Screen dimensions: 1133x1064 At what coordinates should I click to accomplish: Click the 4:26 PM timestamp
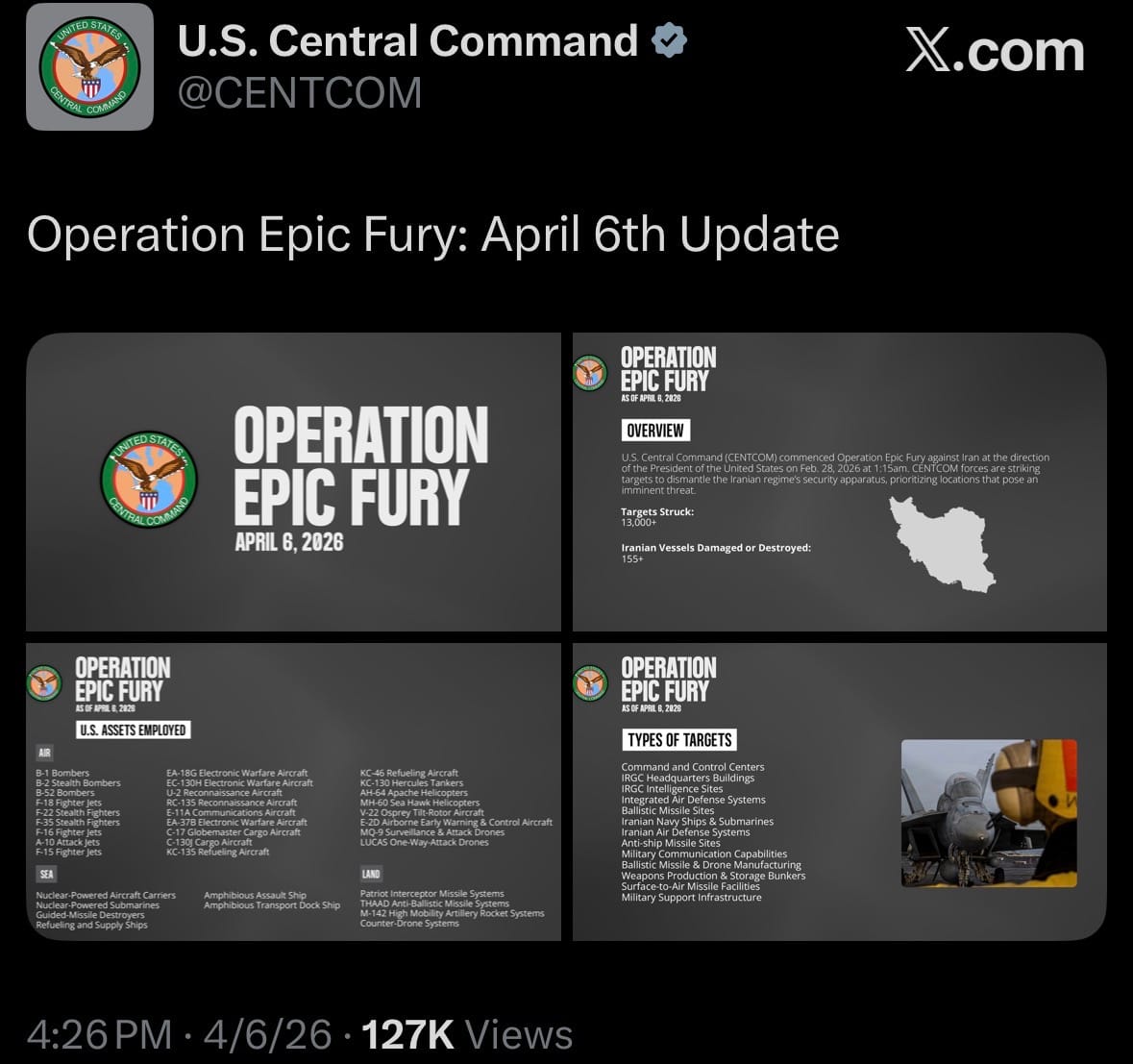click(x=100, y=1034)
